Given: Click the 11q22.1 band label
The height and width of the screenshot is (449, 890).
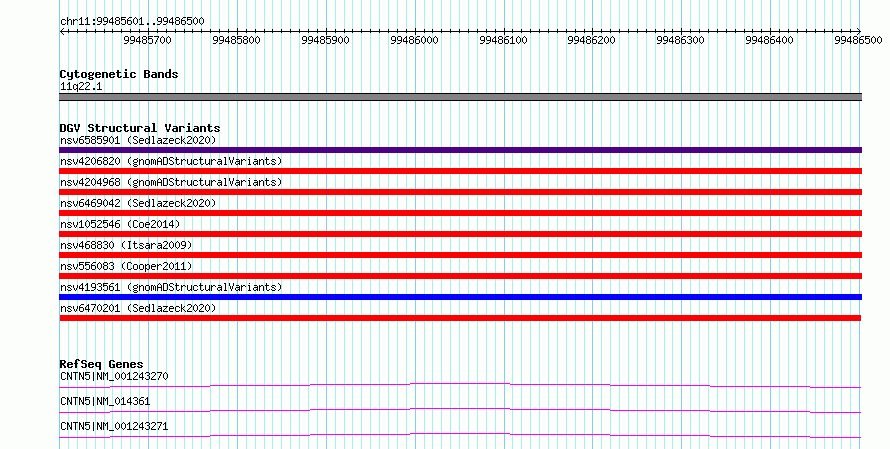Looking at the screenshot, I should [81, 86].
